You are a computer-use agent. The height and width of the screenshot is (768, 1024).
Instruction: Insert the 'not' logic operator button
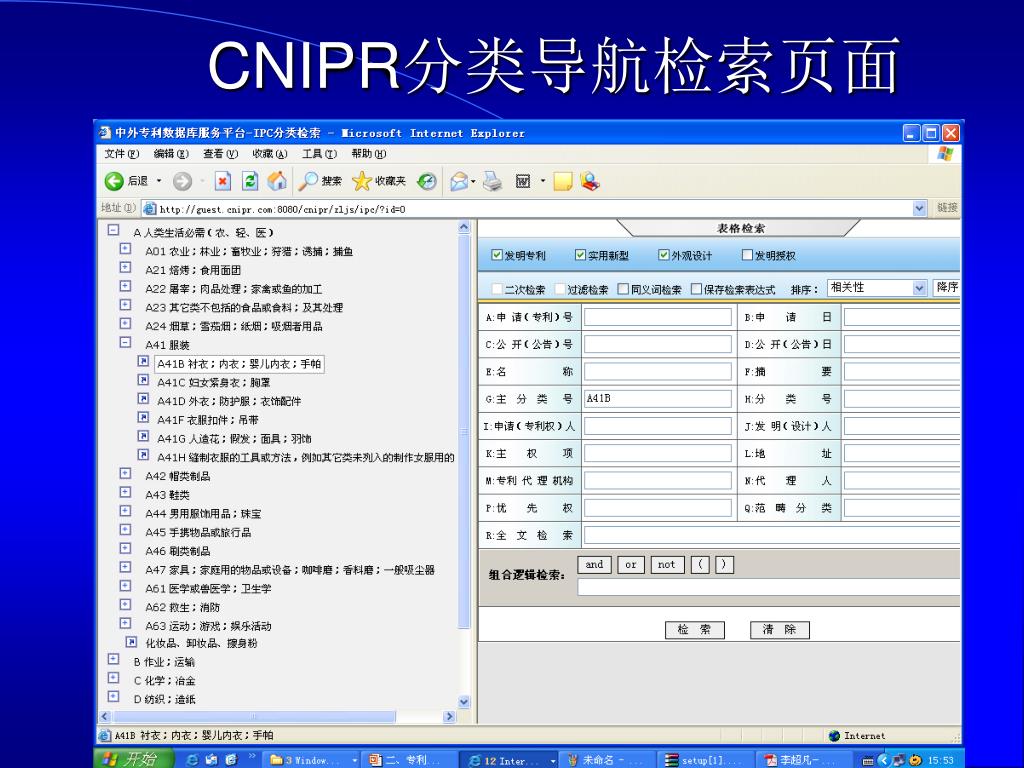(667, 565)
